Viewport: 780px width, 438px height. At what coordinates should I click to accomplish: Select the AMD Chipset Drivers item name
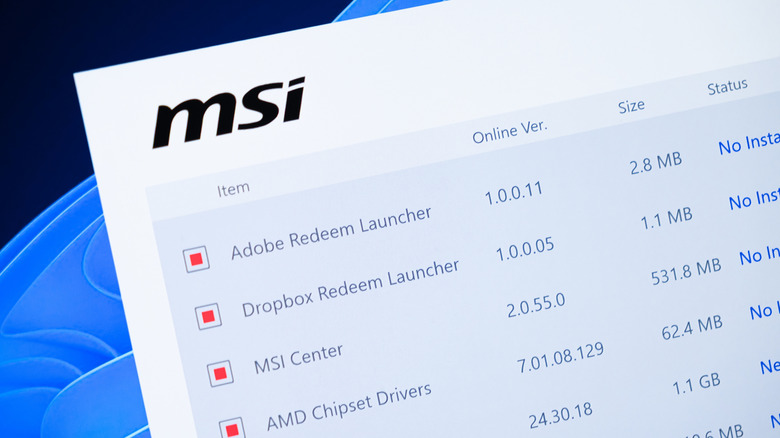tap(349, 407)
